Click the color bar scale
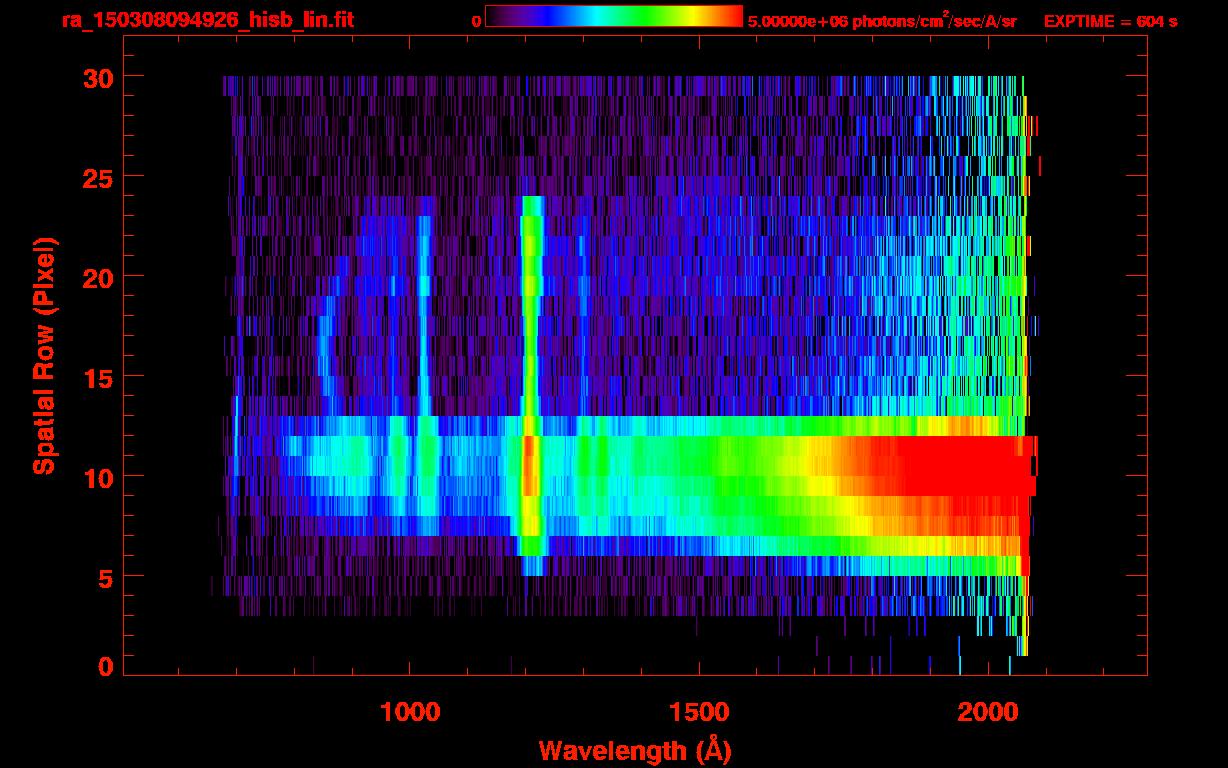 [x=614, y=16]
